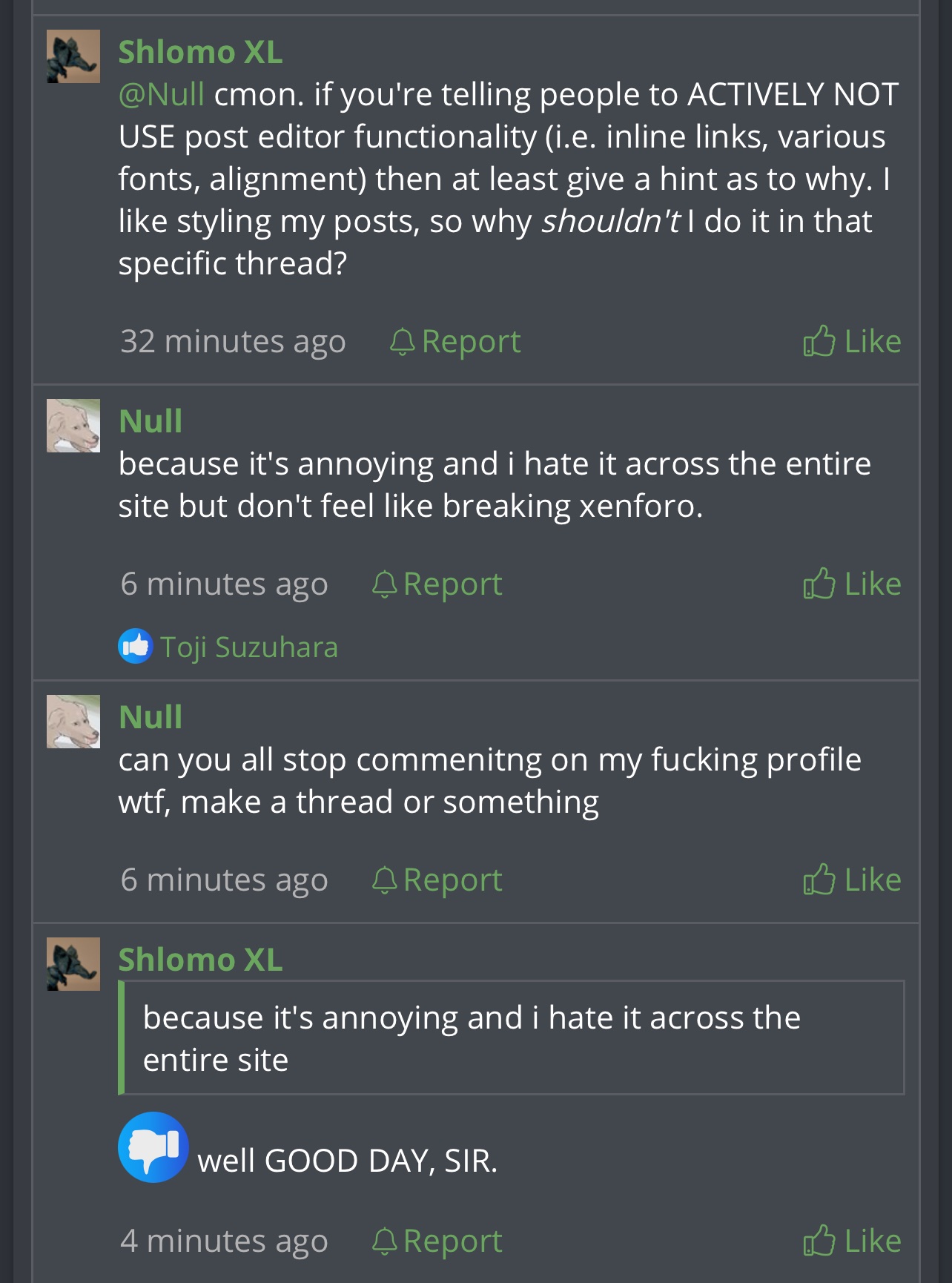Click the bell icon under the 32 minutes ago comment
The width and height of the screenshot is (952, 1283).
pos(402,341)
